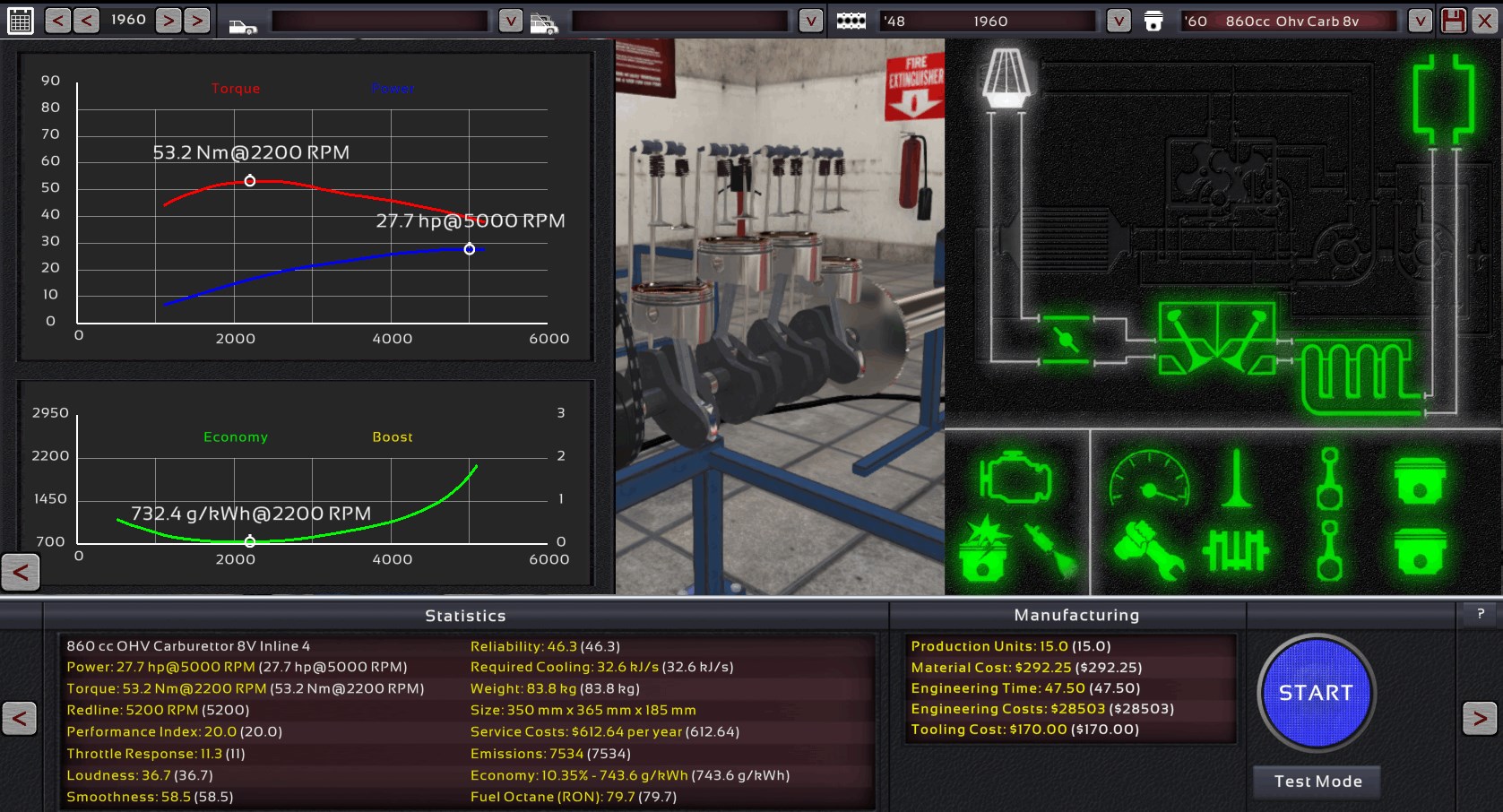Image resolution: width=1503 pixels, height=812 pixels.
Task: Open the car model dropdown
Action: 510,21
